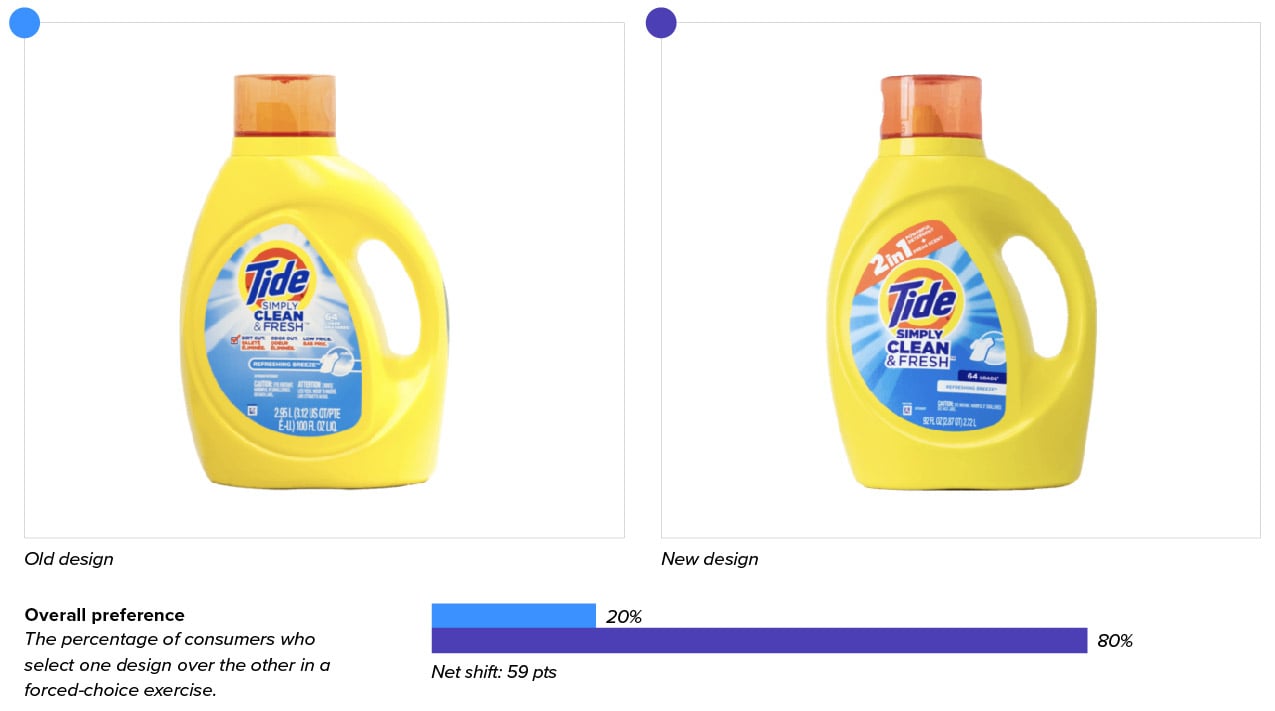
Task: Click the New design caption
Action: [x=710, y=559]
